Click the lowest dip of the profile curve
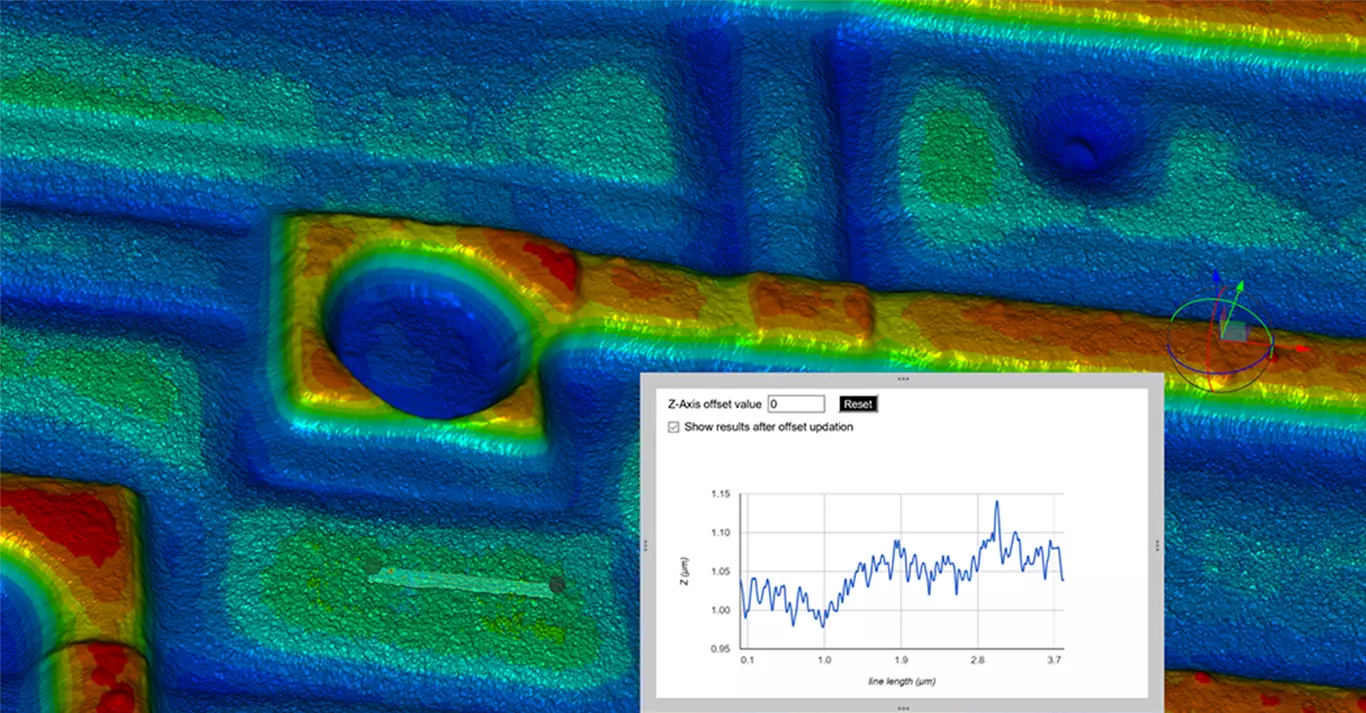The width and height of the screenshot is (1366, 713). coord(823,626)
